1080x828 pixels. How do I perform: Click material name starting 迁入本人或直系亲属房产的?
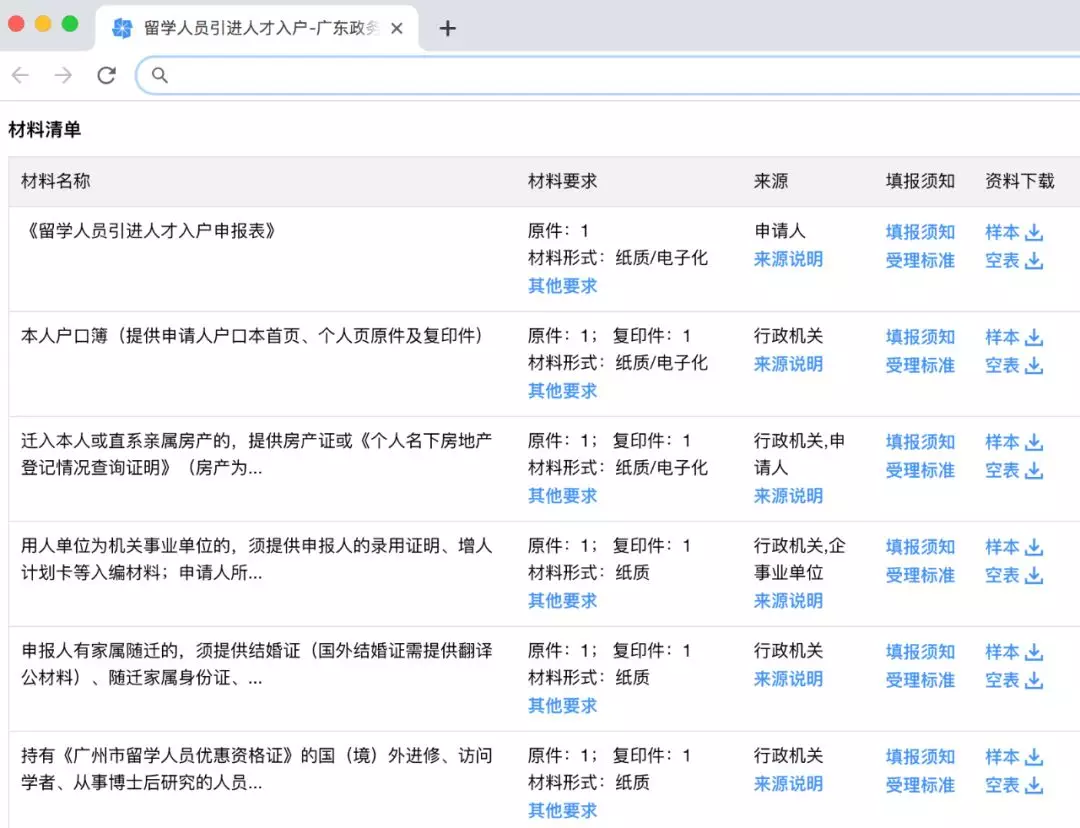[256, 454]
